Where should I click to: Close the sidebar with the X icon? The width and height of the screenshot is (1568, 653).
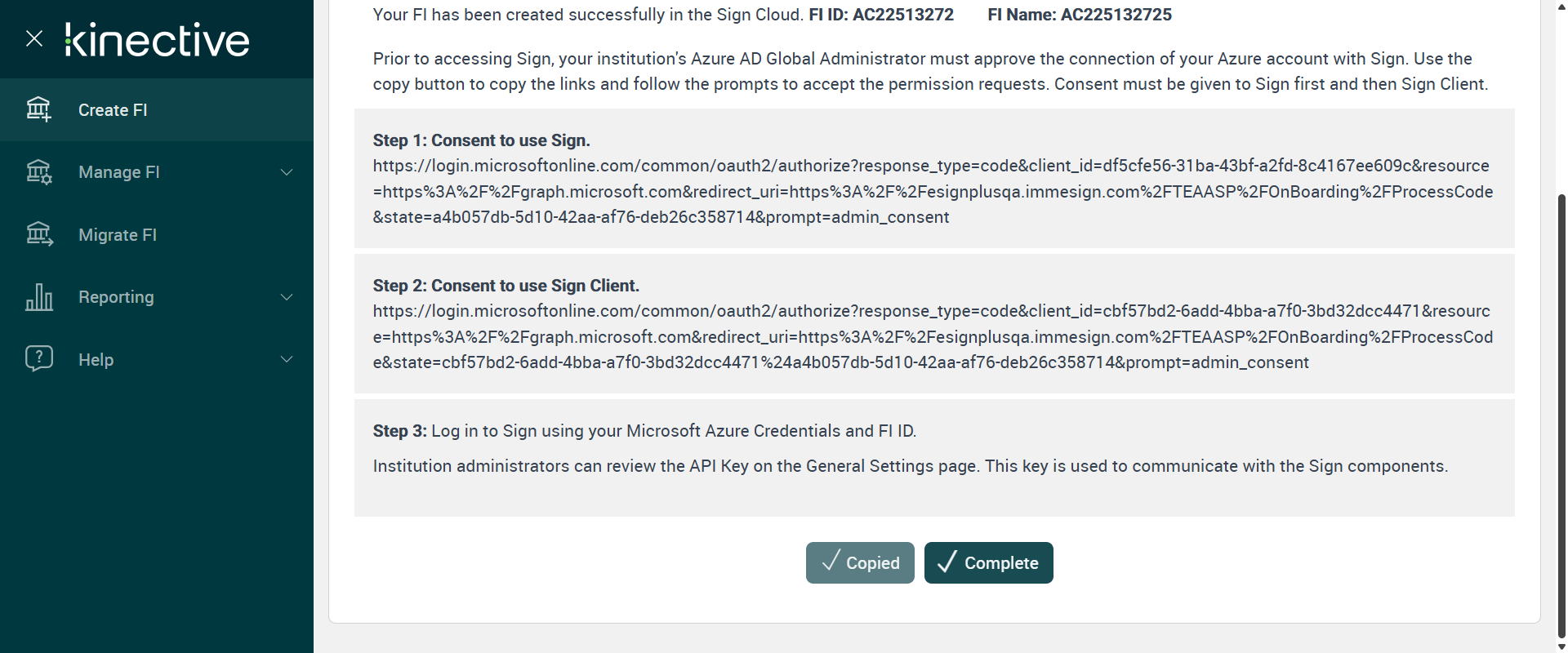(34, 38)
